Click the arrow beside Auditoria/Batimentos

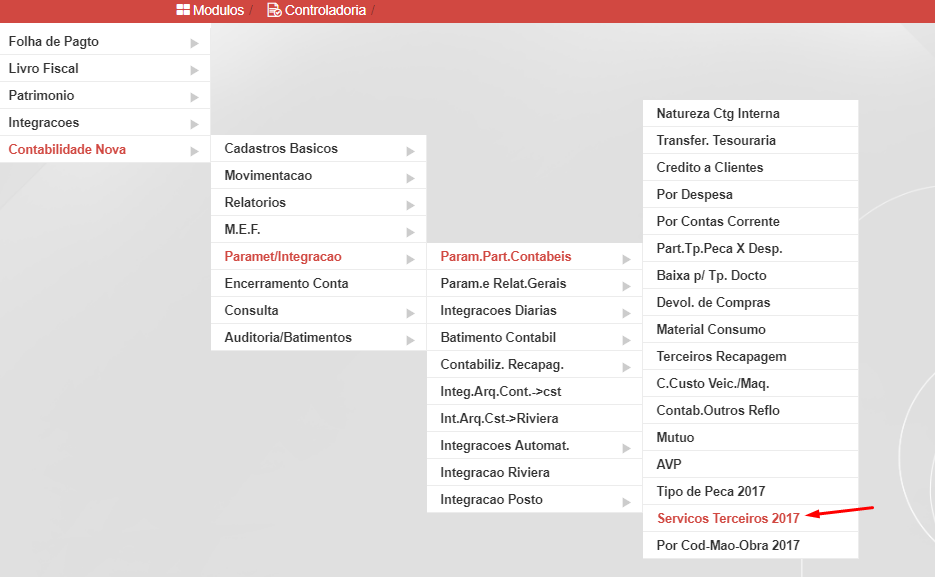[410, 340]
